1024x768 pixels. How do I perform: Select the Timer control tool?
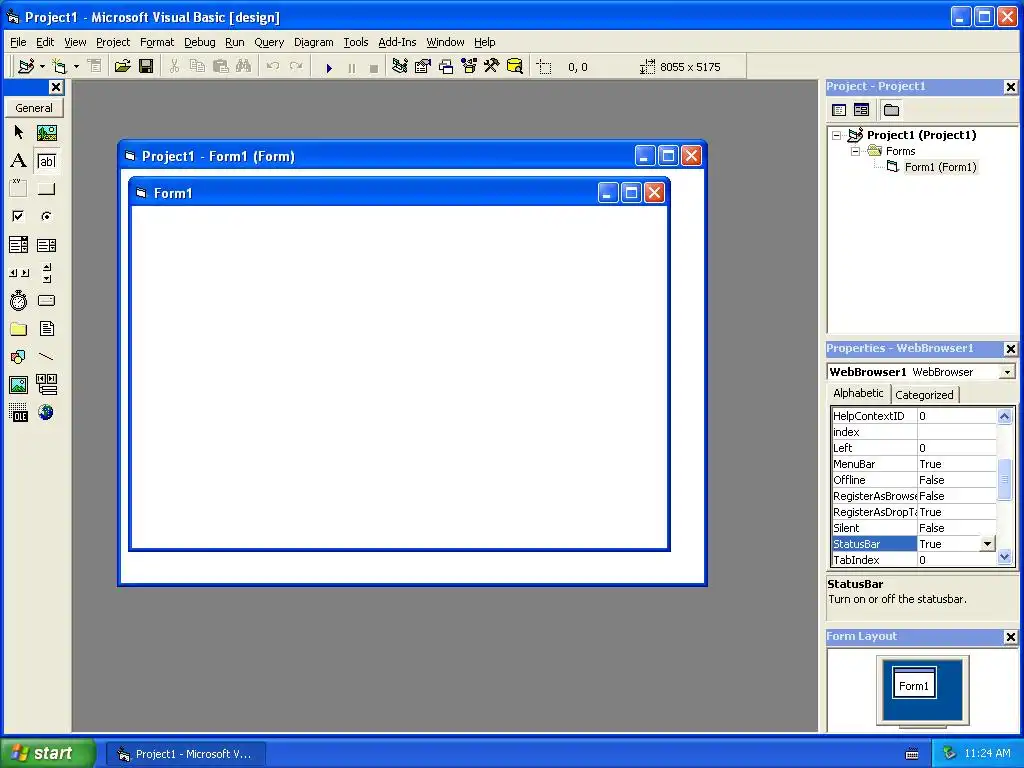click(18, 300)
